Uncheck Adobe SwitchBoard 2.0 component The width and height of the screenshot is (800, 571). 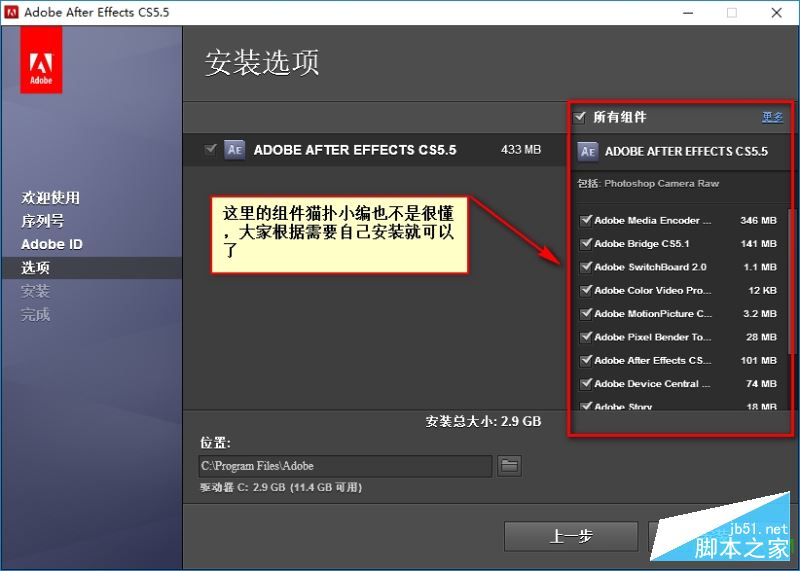(586, 267)
